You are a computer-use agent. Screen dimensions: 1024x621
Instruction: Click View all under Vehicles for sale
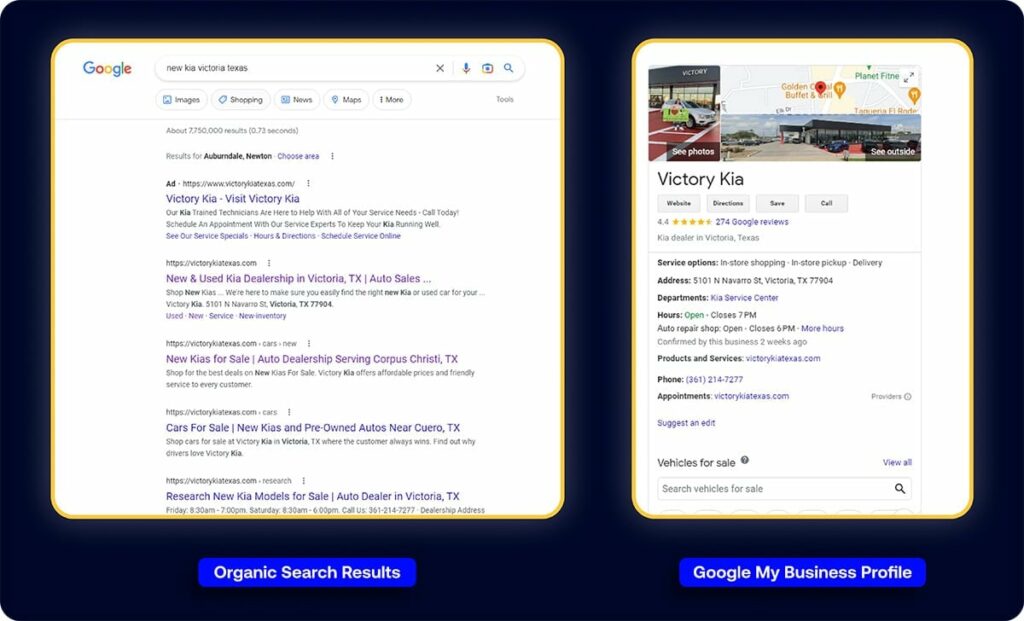coord(898,460)
